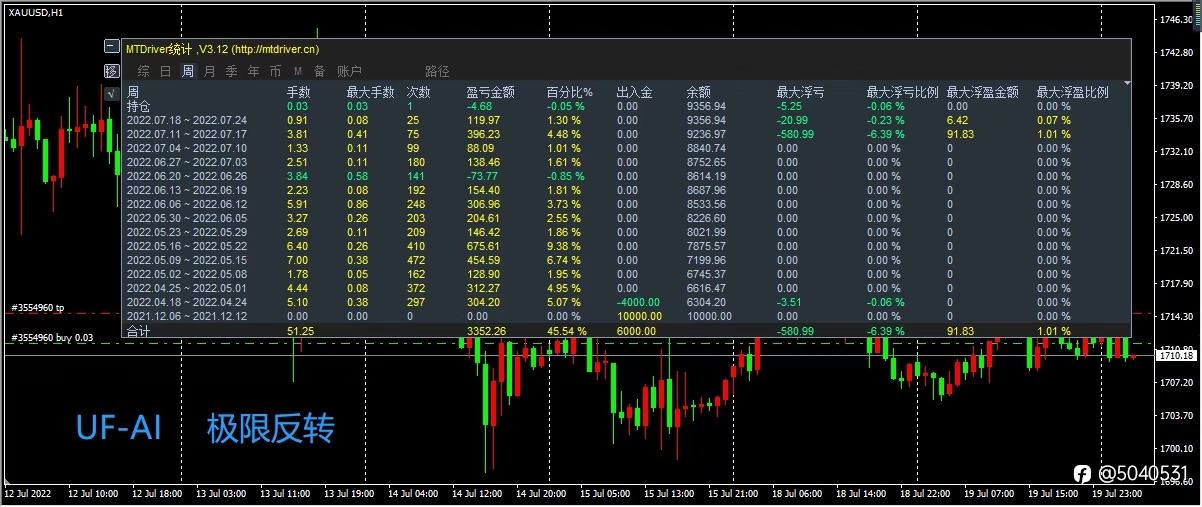Select the week row 2022.06.13 ~ 2022.06.19
Screen dimensions: 1202x507
click(x=626, y=190)
